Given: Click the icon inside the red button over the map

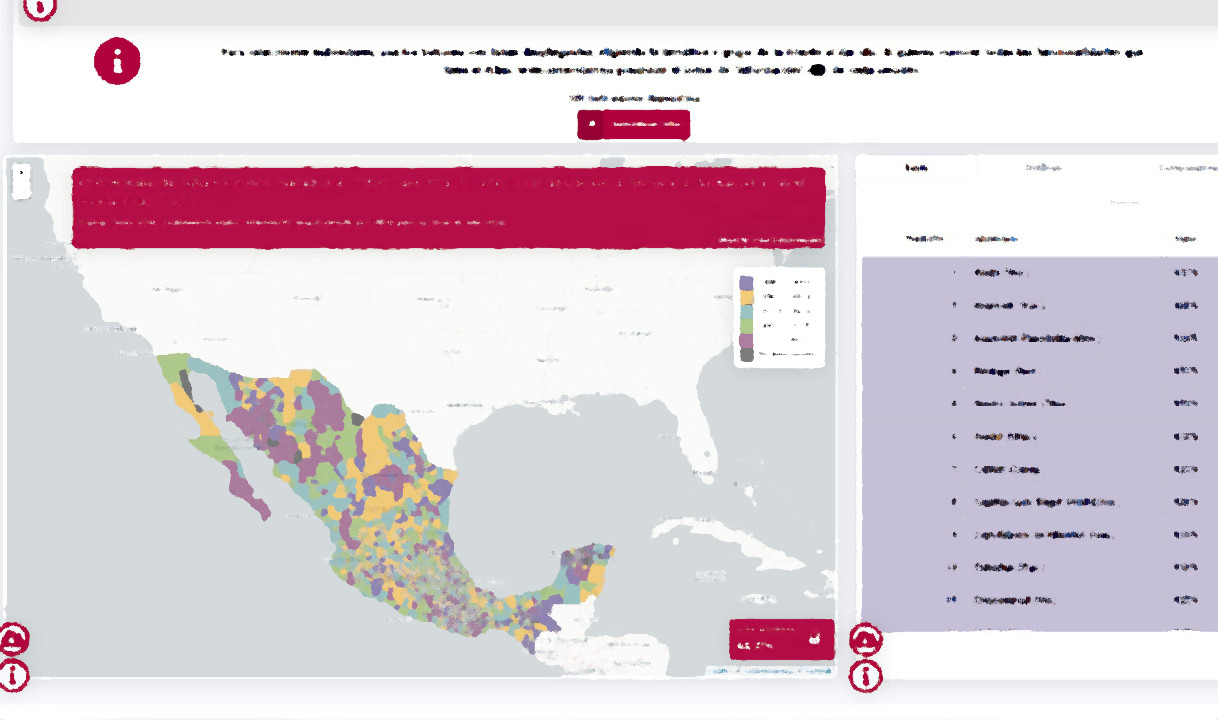Looking at the screenshot, I should tap(814, 639).
